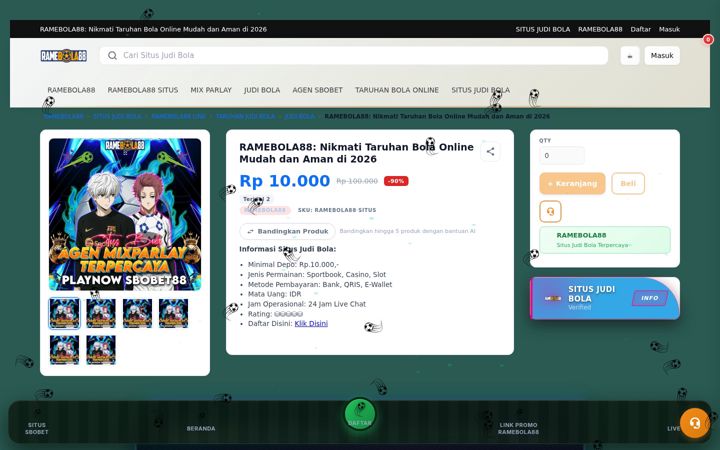The image size is (720, 450).
Task: Open the Klik Disini registration link
Action: coord(311,324)
